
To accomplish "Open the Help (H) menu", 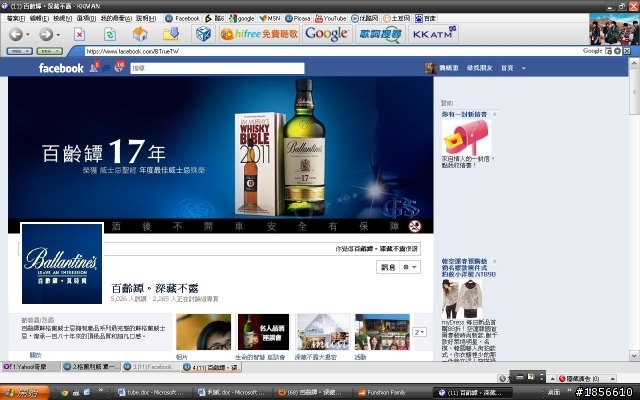I will pyautogui.click(x=146, y=18).
